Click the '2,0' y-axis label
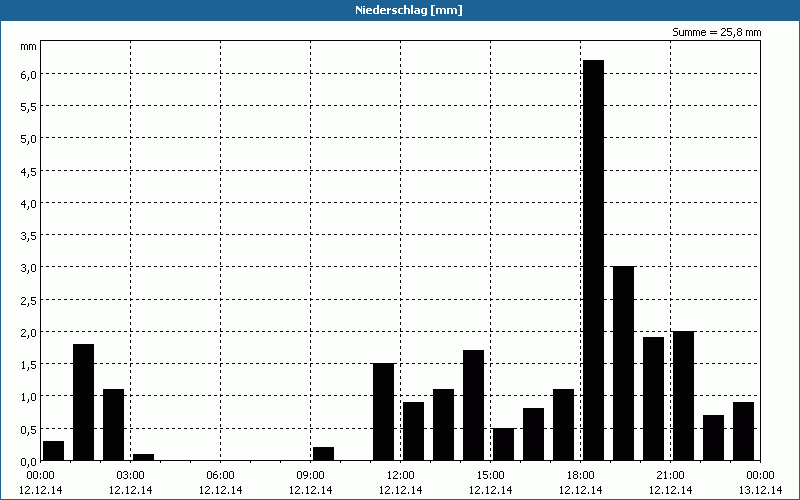The image size is (800, 500). point(30,333)
